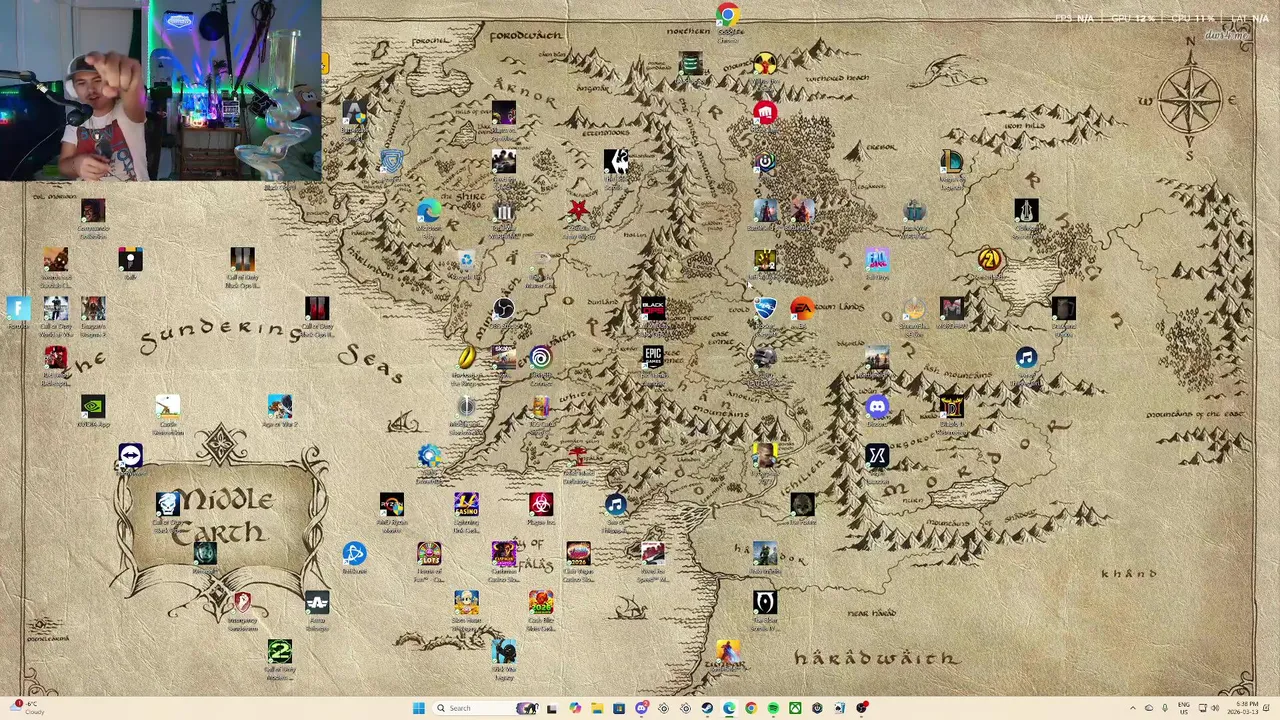Screen dimensions: 1280x720
Task: Open the taskbar clock and calendar
Action: click(x=1245, y=708)
